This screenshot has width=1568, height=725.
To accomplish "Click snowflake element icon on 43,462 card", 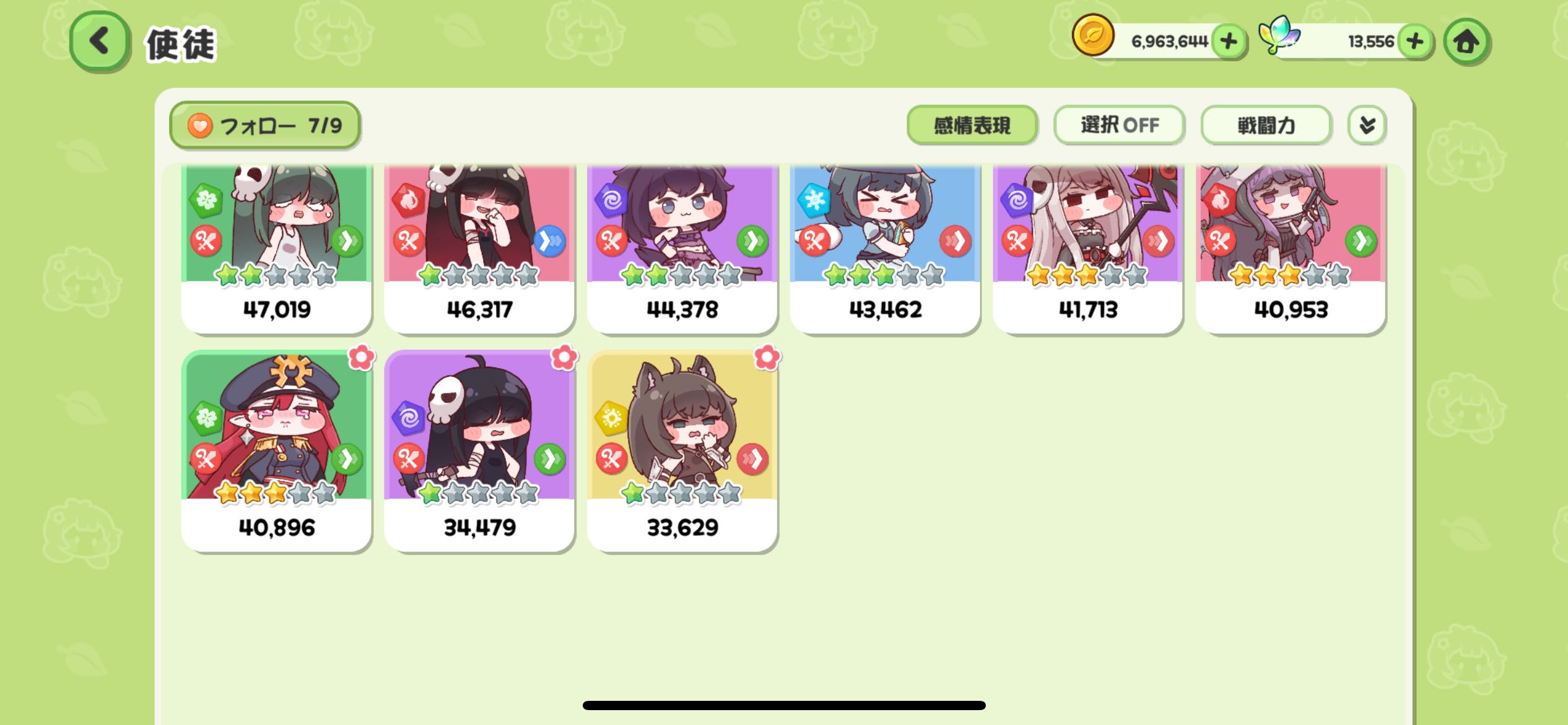I will point(813,200).
